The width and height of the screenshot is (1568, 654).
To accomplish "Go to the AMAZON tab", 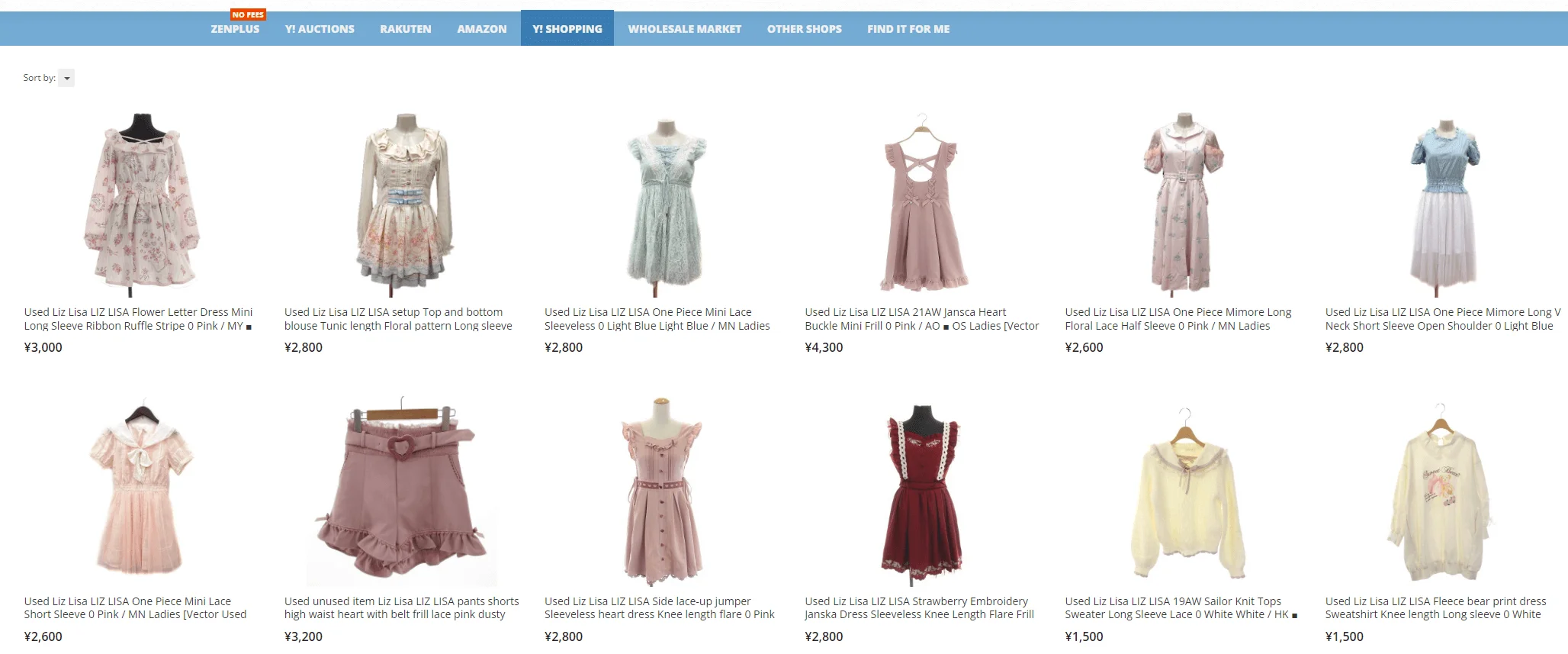I will tap(482, 29).
